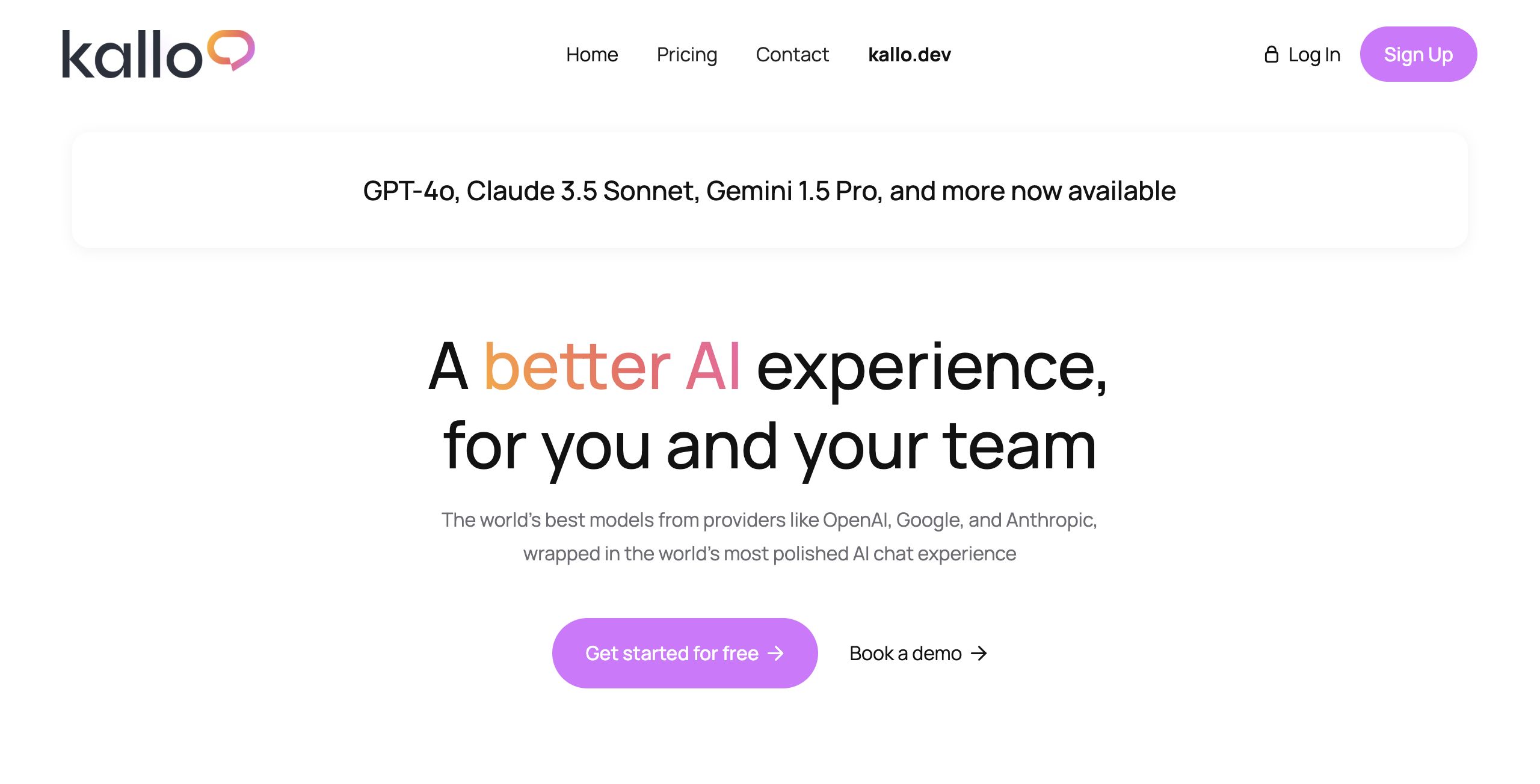Click the lock icon beside Log In
The image size is (1540, 784).
click(1271, 55)
